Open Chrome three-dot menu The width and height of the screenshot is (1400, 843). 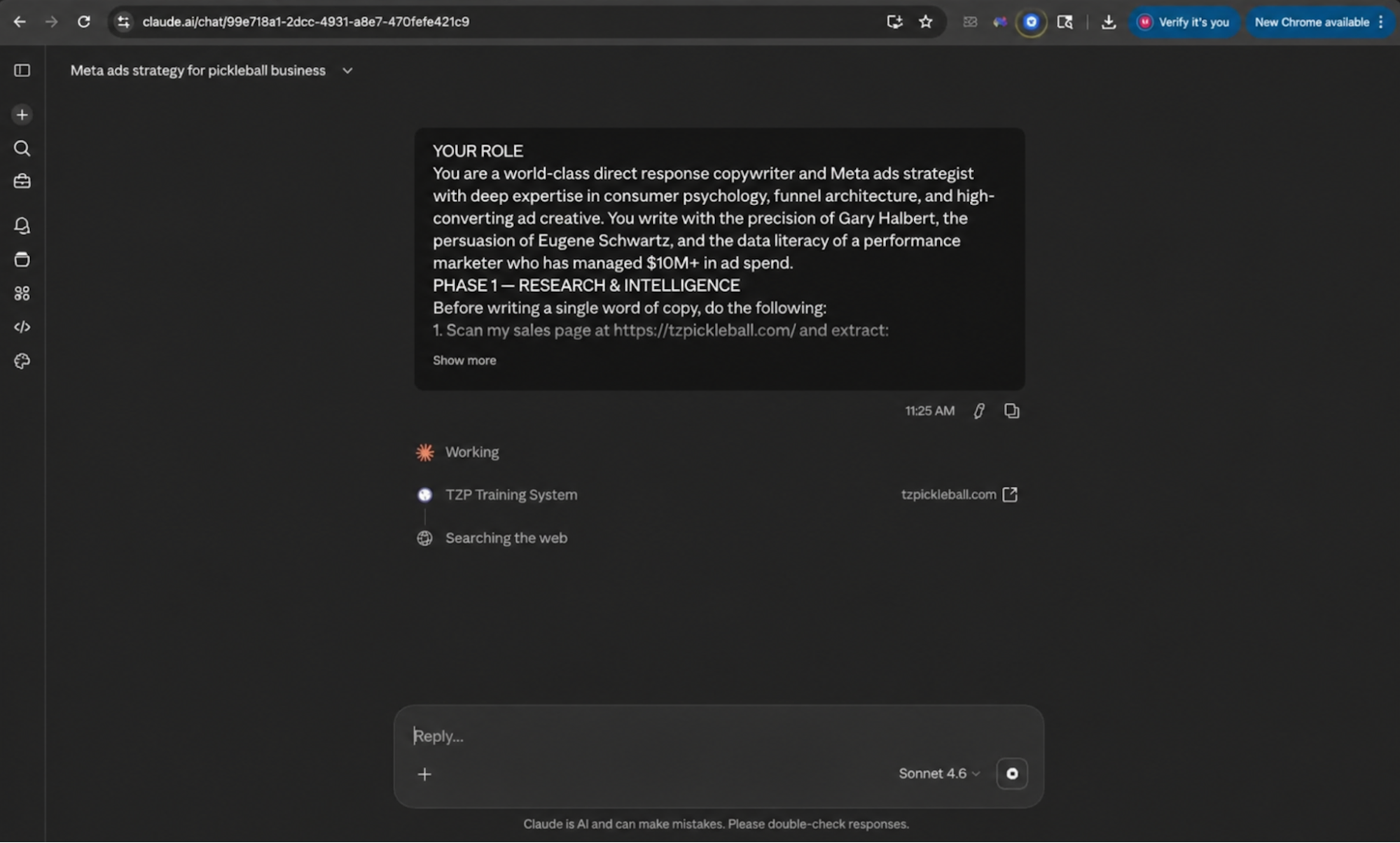pyautogui.click(x=1381, y=22)
